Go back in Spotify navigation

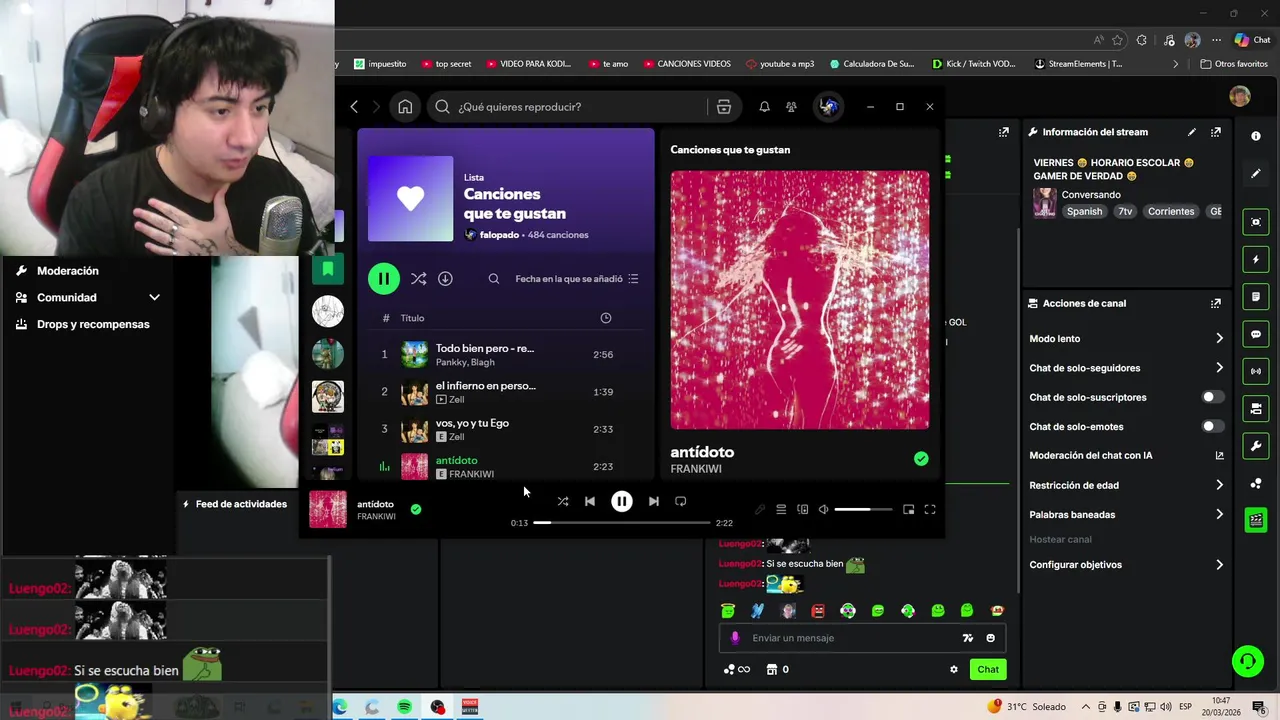click(354, 107)
